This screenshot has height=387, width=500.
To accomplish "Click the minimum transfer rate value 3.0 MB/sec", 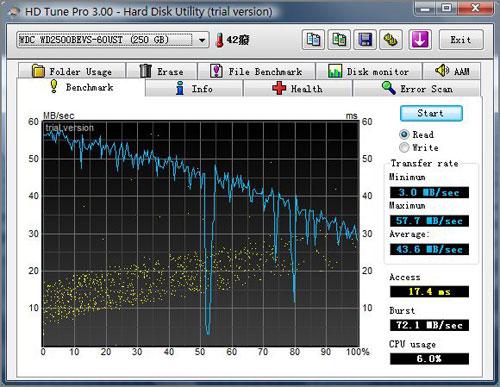I will (429, 192).
